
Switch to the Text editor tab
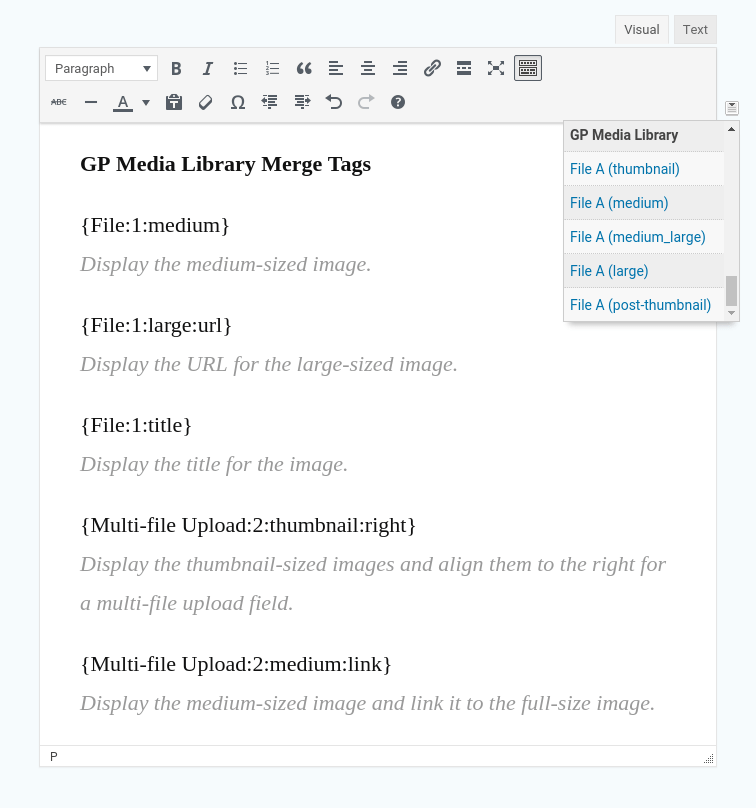coord(695,29)
